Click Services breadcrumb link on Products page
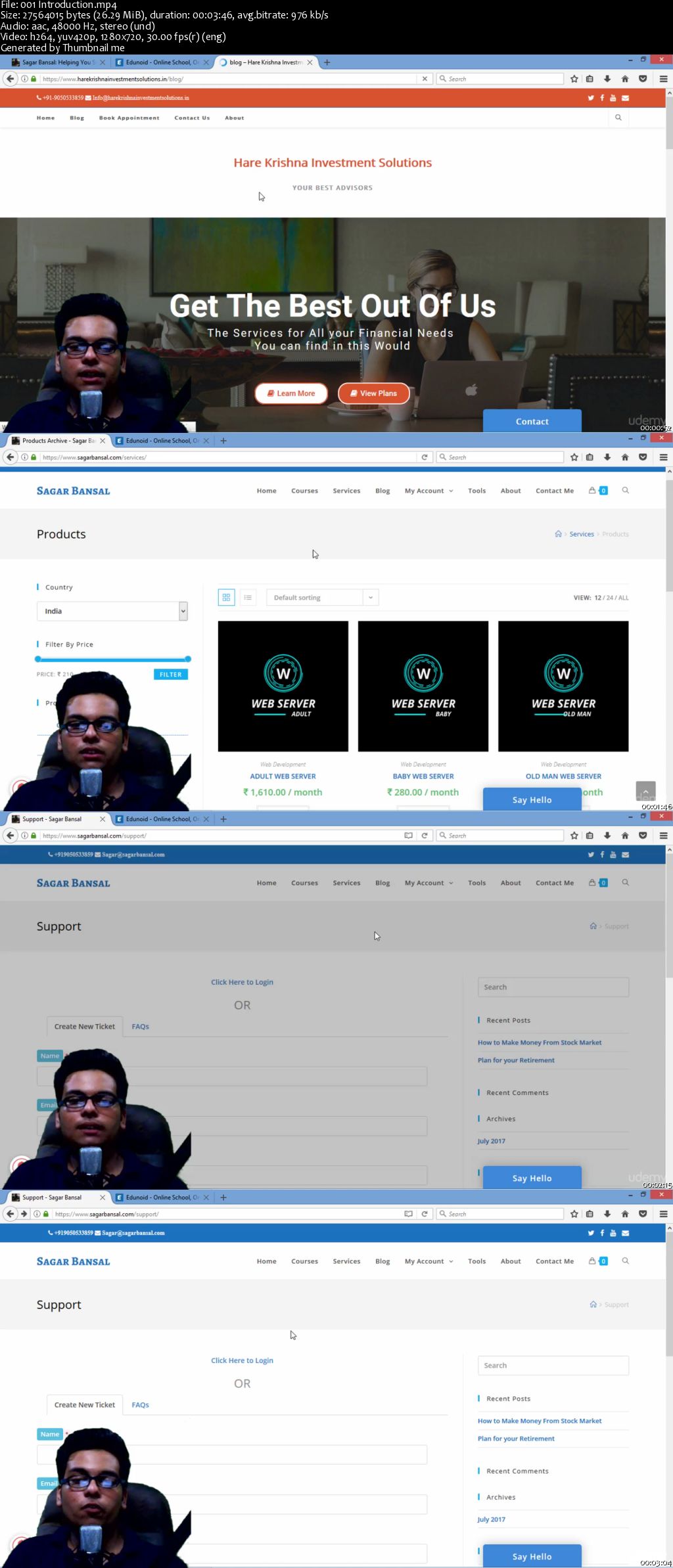Screen dimensions: 673x1568 coord(582,534)
